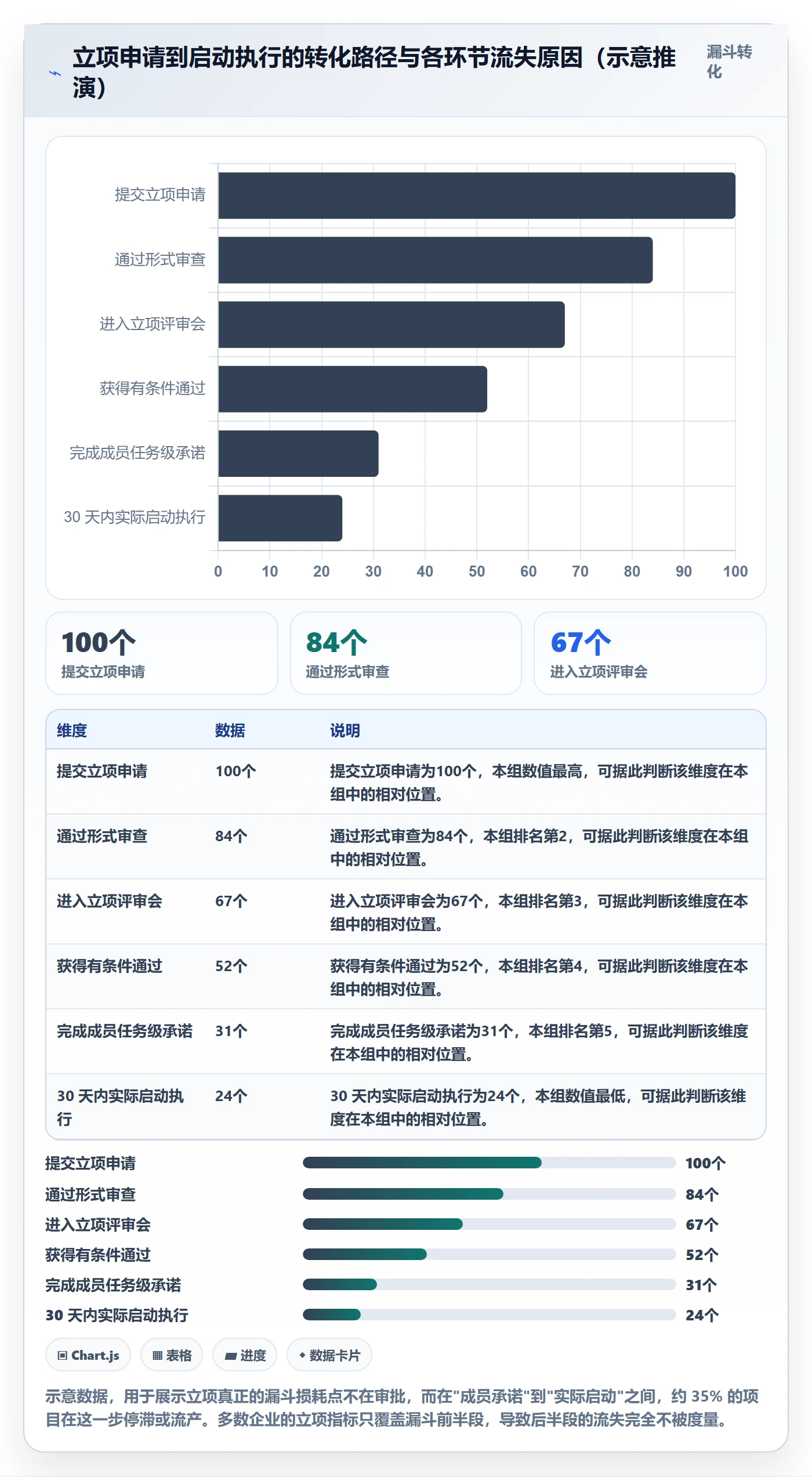Click the 完成成员任务级承诺 bar in the chart

pos(299,454)
